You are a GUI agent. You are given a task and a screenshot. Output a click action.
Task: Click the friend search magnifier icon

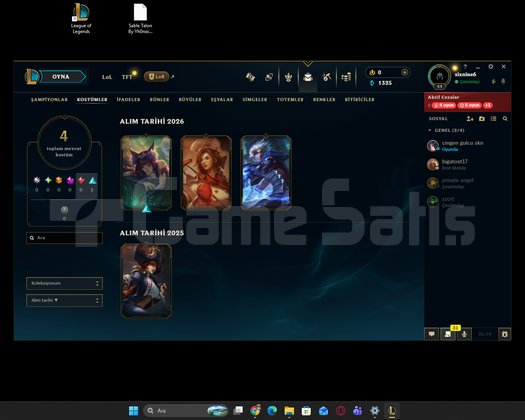pos(505,119)
